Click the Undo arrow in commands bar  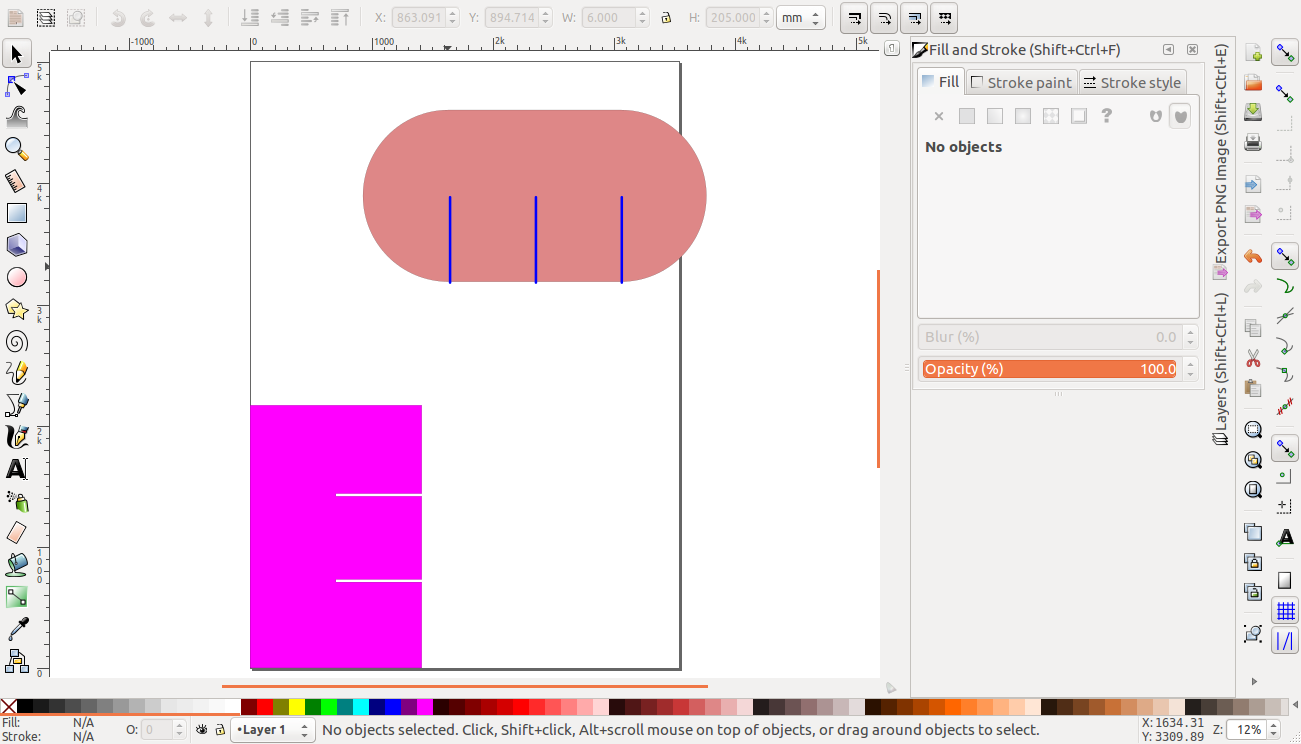click(1253, 257)
